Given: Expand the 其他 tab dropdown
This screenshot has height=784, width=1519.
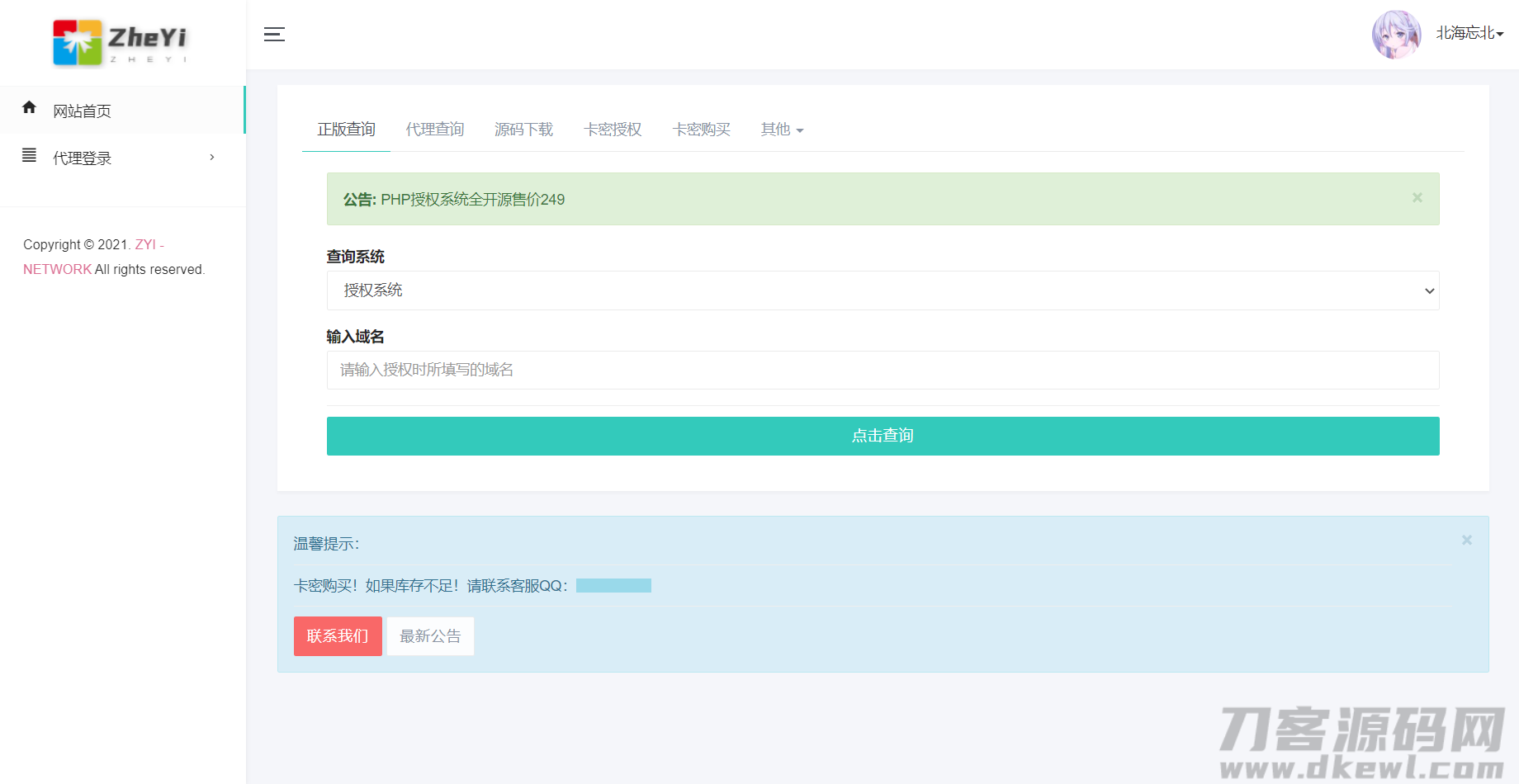Looking at the screenshot, I should [x=781, y=130].
